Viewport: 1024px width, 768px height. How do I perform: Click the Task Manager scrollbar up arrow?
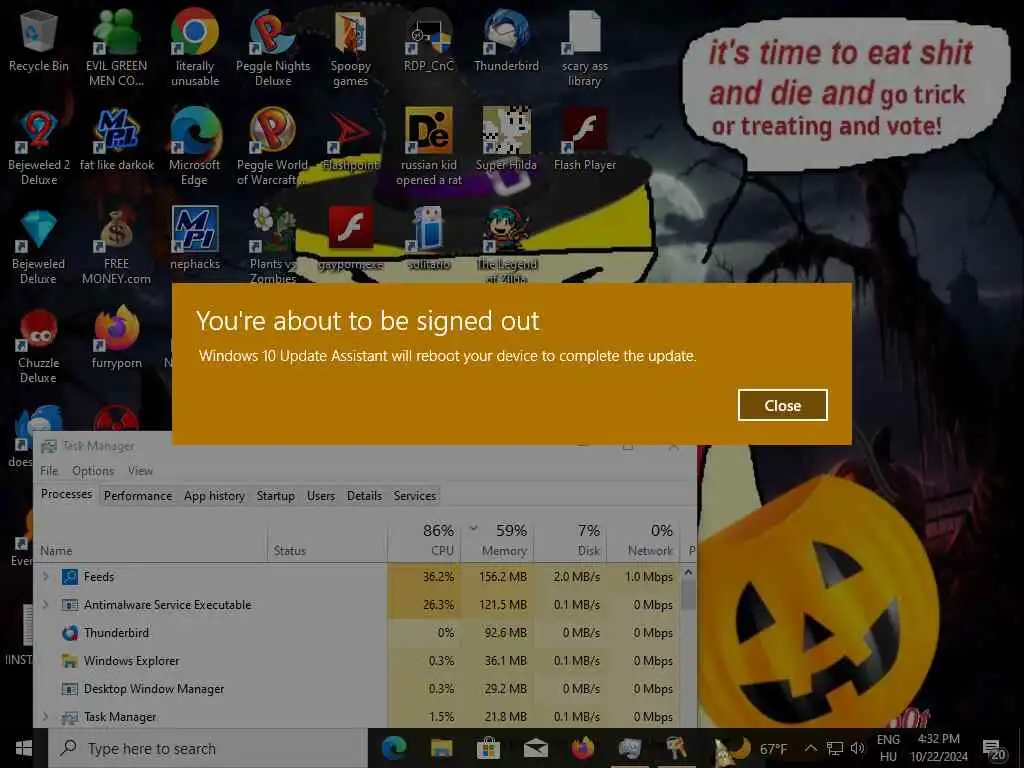[688, 573]
